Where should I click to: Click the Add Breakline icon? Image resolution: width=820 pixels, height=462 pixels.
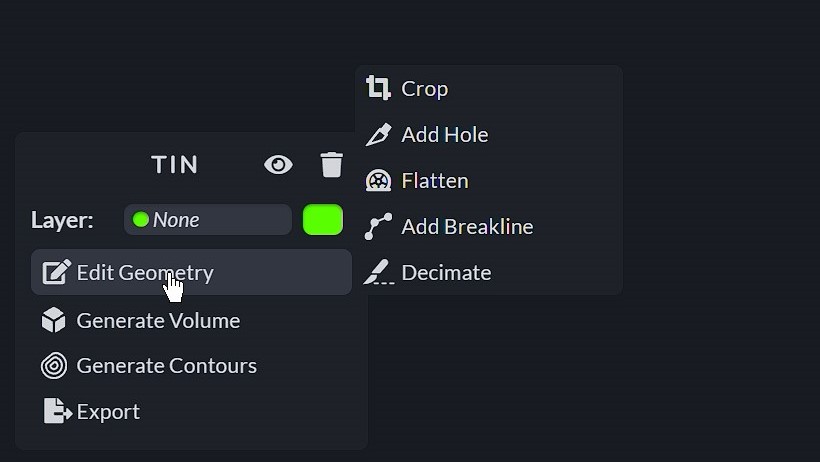pos(378,227)
